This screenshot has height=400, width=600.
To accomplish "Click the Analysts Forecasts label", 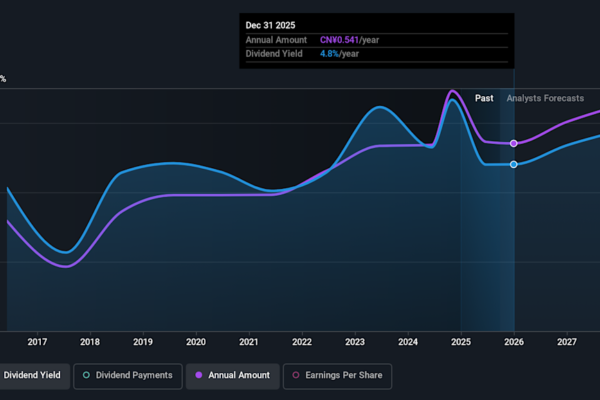I will pos(545,98).
